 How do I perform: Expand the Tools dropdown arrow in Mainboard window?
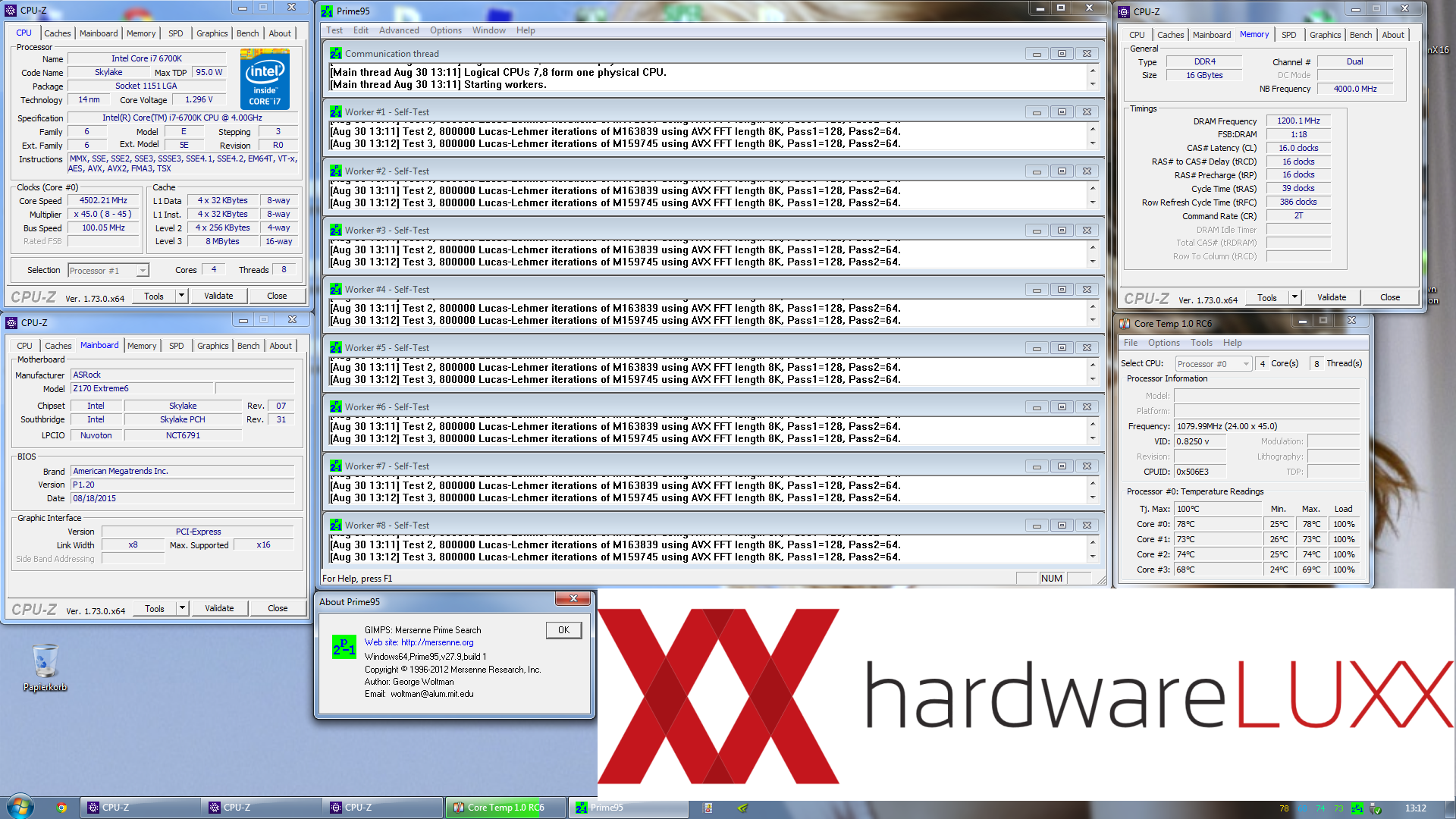(x=182, y=608)
